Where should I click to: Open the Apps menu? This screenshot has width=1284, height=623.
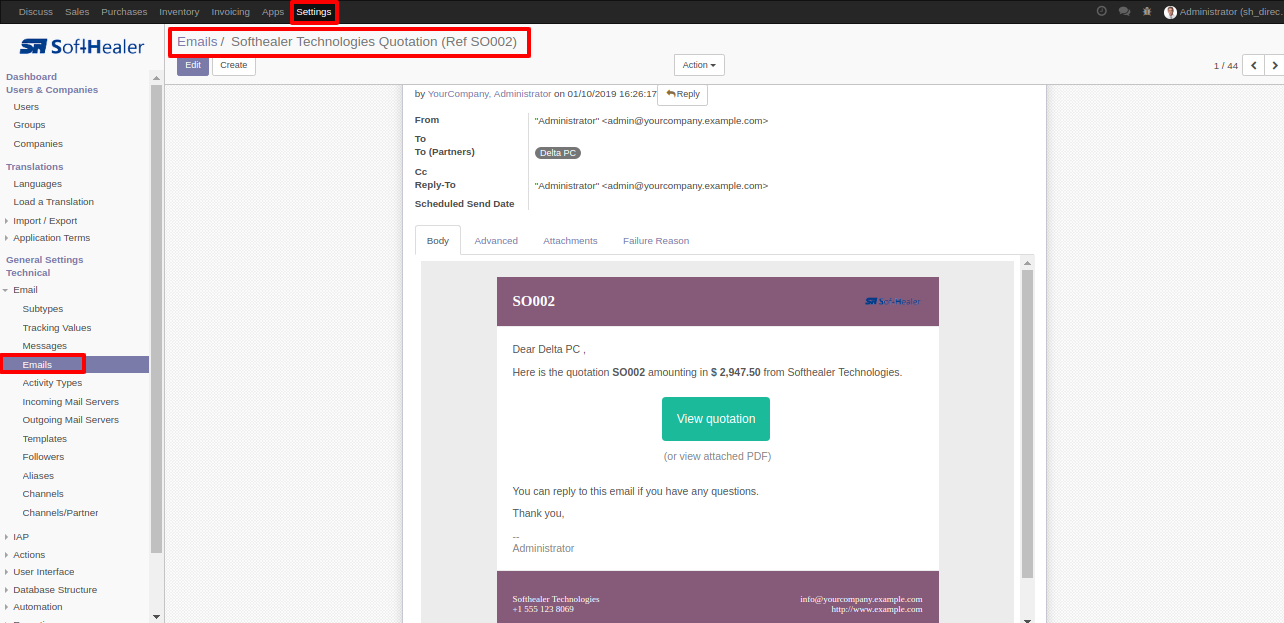point(273,12)
